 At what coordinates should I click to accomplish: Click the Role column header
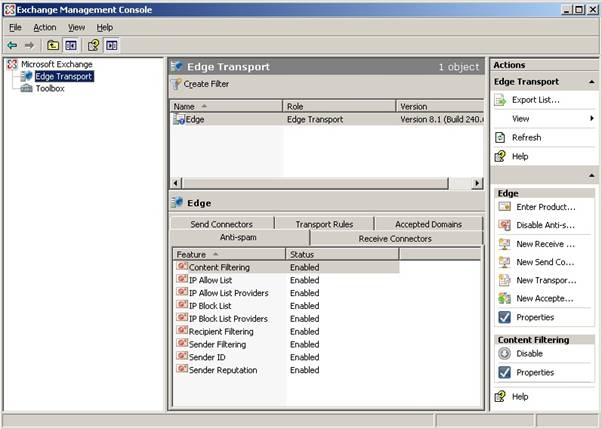pyautogui.click(x=339, y=106)
